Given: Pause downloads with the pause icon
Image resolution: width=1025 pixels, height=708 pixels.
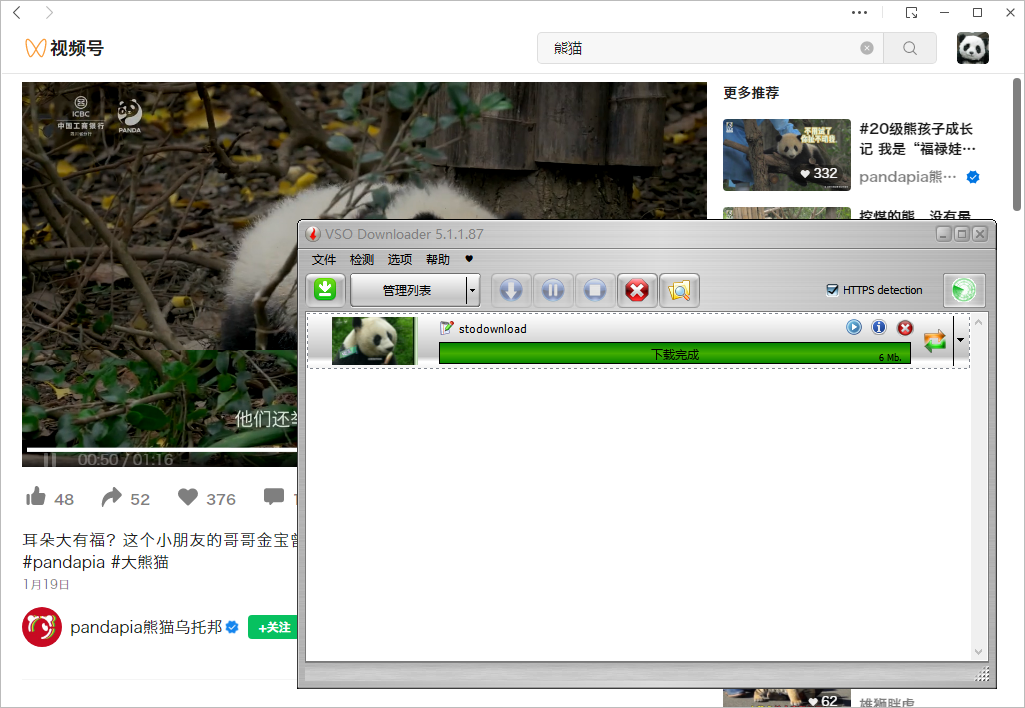Looking at the screenshot, I should click(x=553, y=290).
